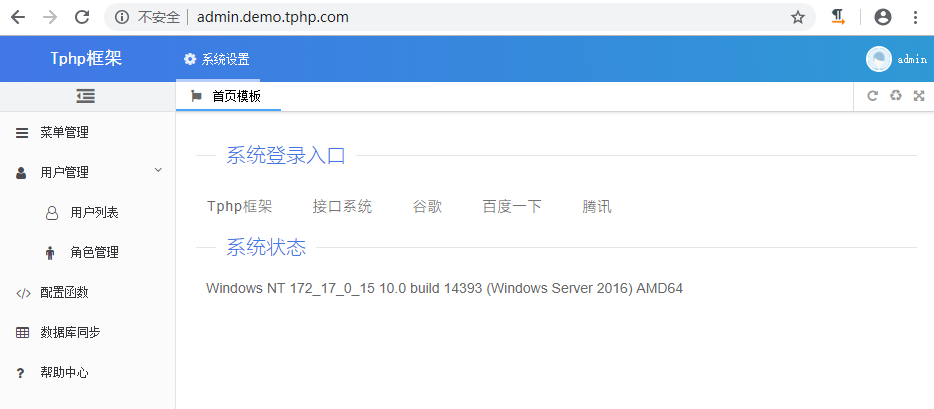Click the browser forward arrow
The height and width of the screenshot is (409, 934).
click(x=50, y=17)
